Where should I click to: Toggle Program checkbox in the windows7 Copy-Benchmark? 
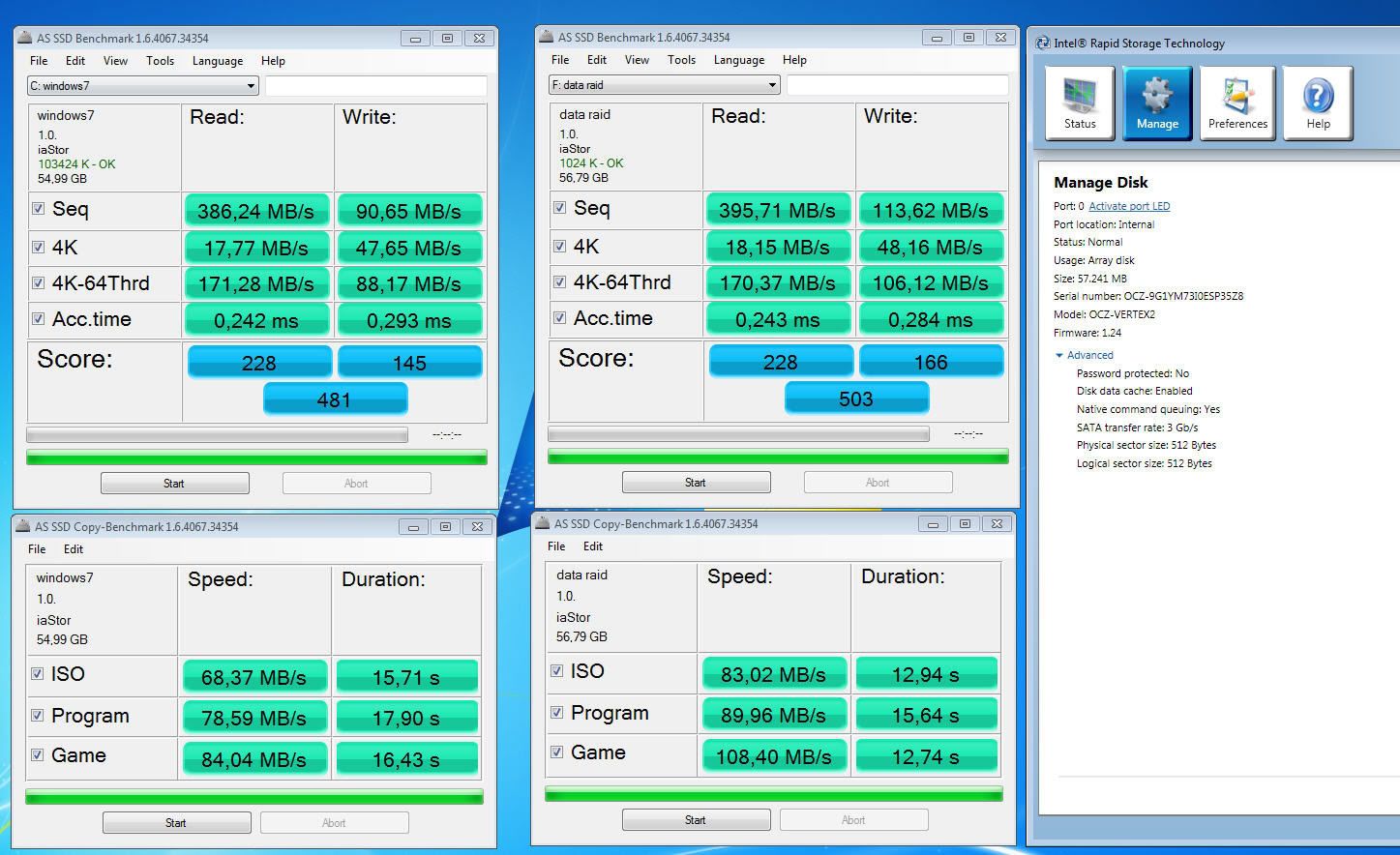click(37, 715)
